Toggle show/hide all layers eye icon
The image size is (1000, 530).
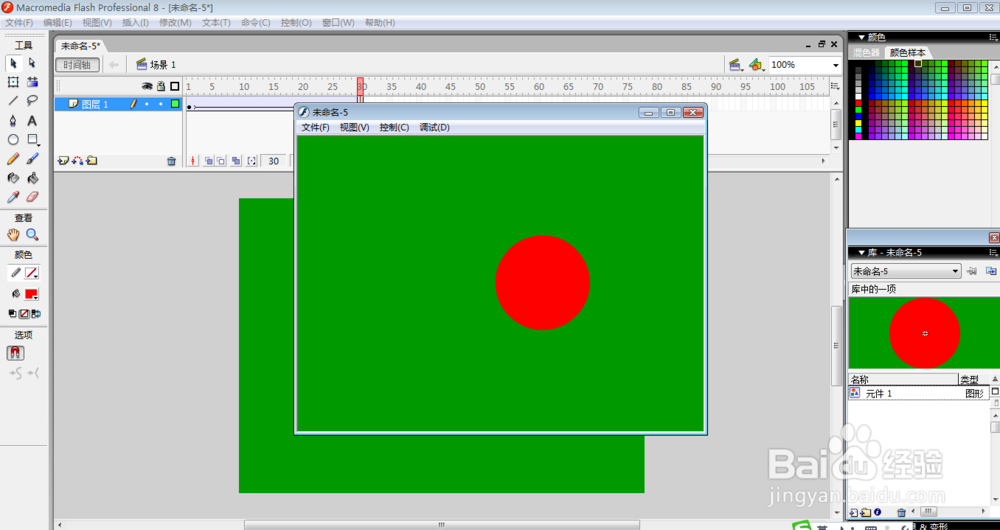click(x=147, y=86)
